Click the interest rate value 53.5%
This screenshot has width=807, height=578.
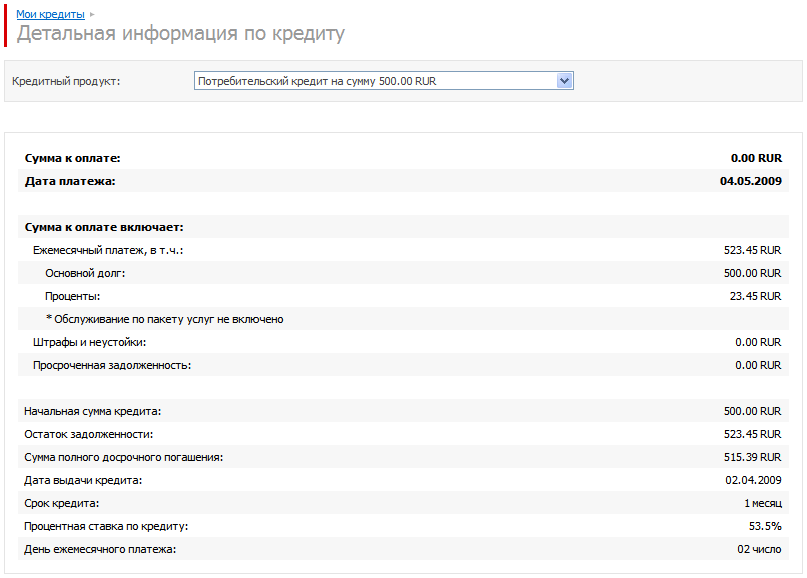(765, 527)
